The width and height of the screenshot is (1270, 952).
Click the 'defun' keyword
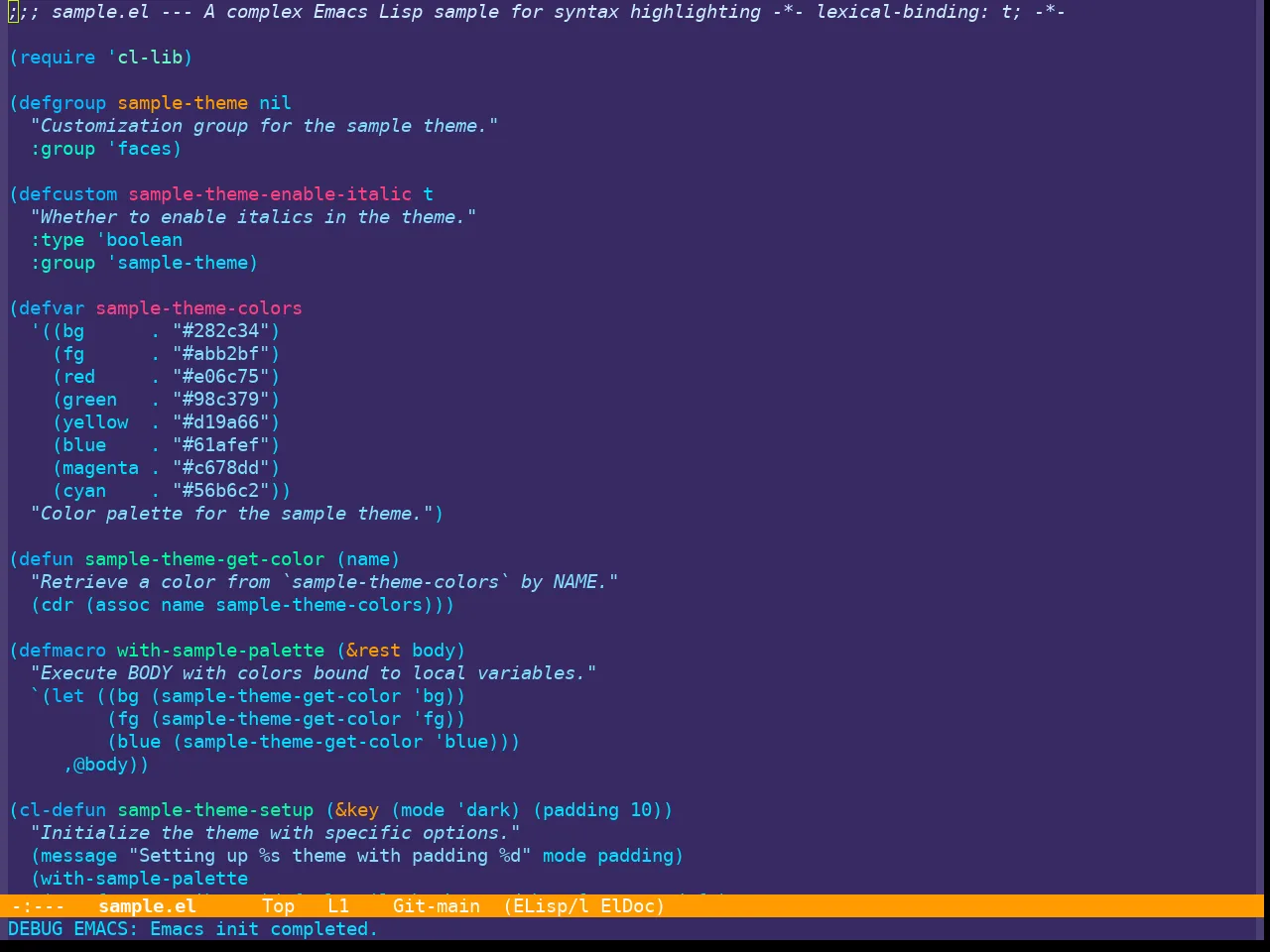(47, 559)
